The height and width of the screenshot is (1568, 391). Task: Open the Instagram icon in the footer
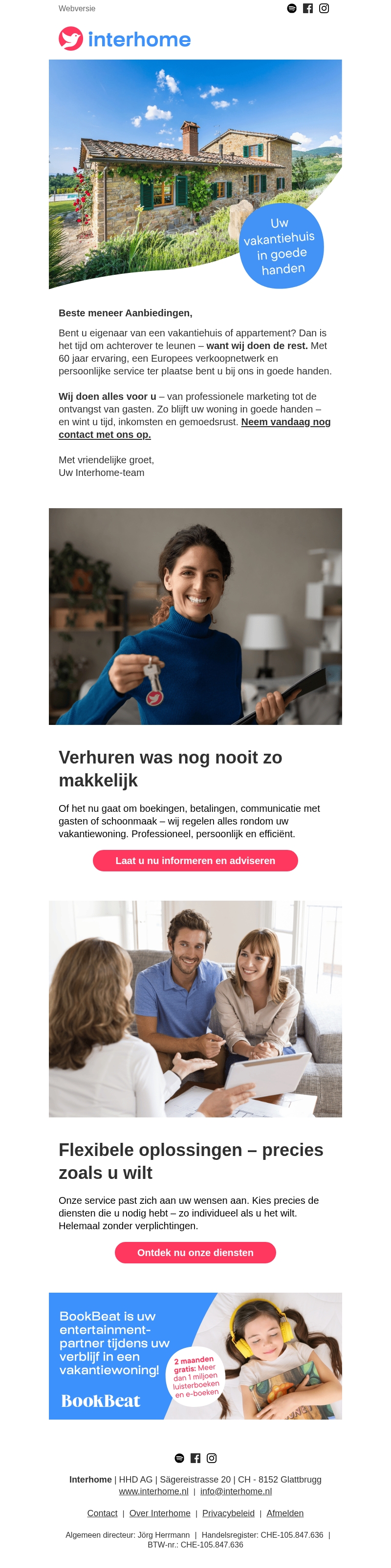tap(211, 1458)
